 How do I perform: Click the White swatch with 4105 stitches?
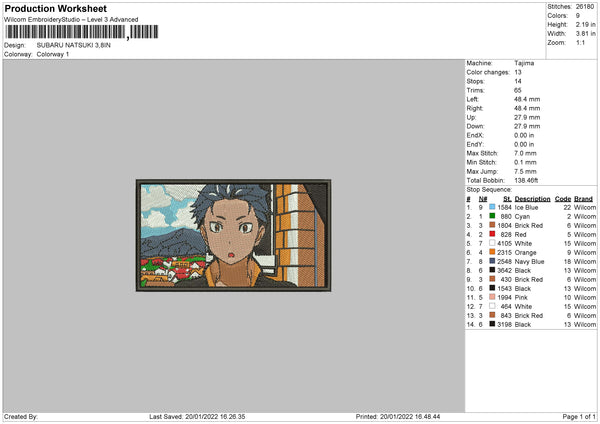(492, 243)
